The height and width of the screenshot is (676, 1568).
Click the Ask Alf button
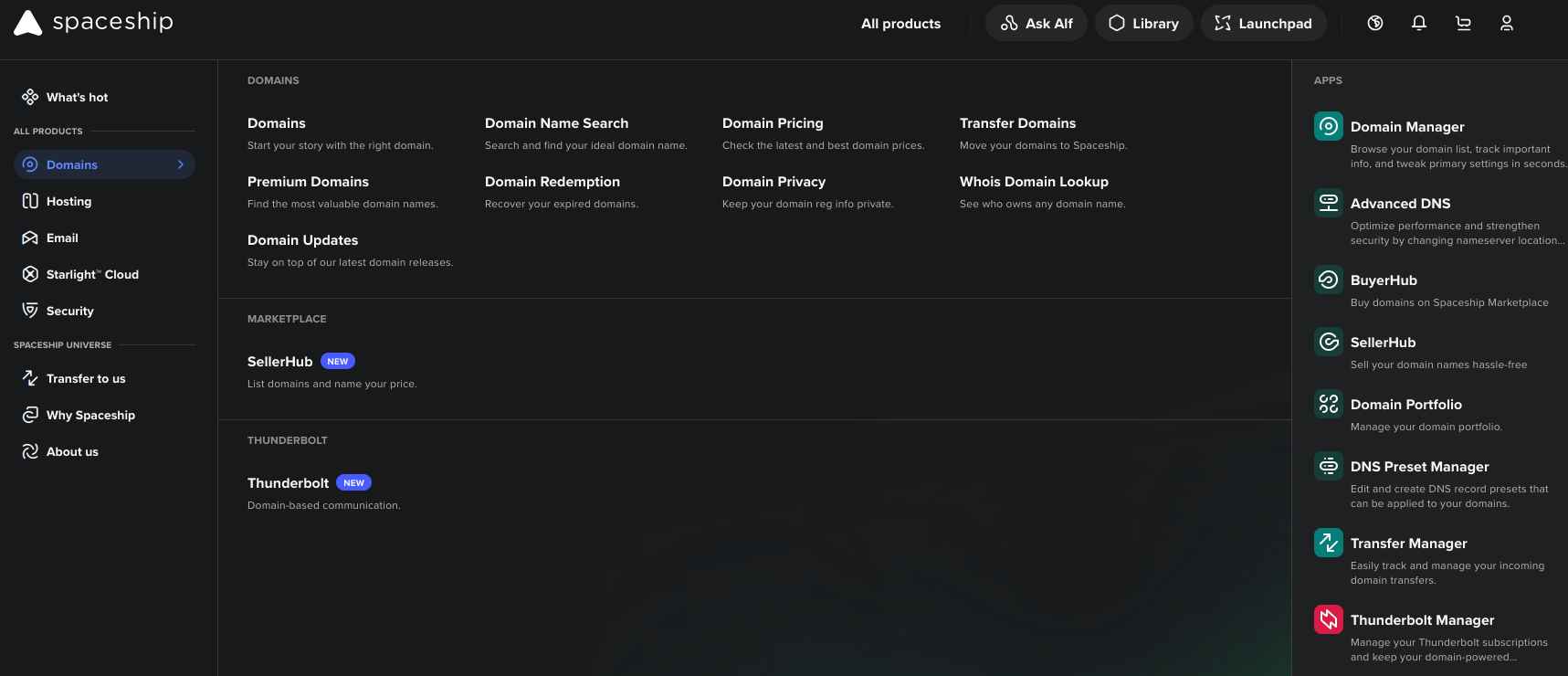1036,24
